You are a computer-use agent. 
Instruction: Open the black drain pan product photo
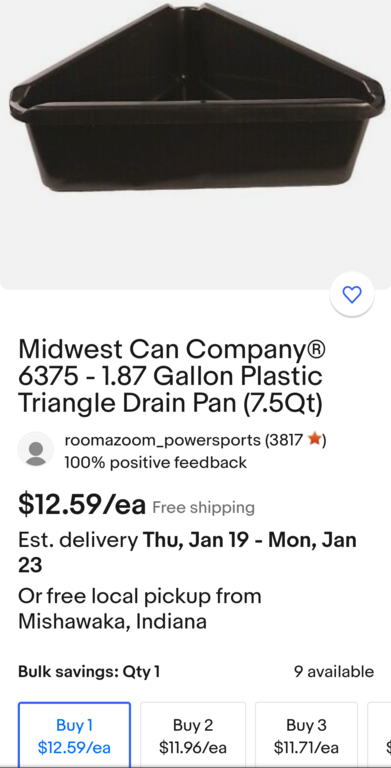coord(196,96)
